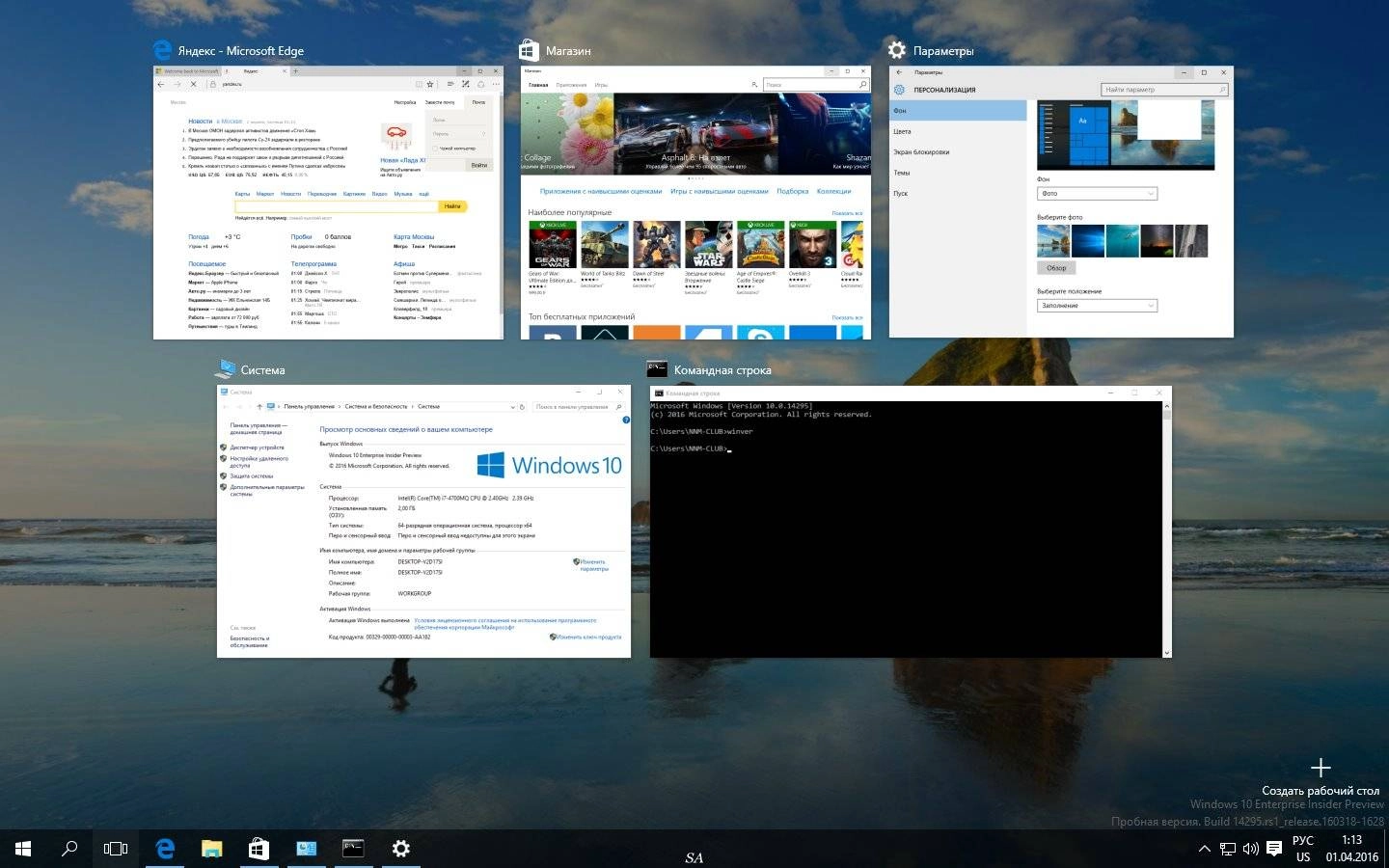Viewport: 1389px width, 868px height.
Task: Click Edge back arrow in Edge window
Action: pos(161,84)
